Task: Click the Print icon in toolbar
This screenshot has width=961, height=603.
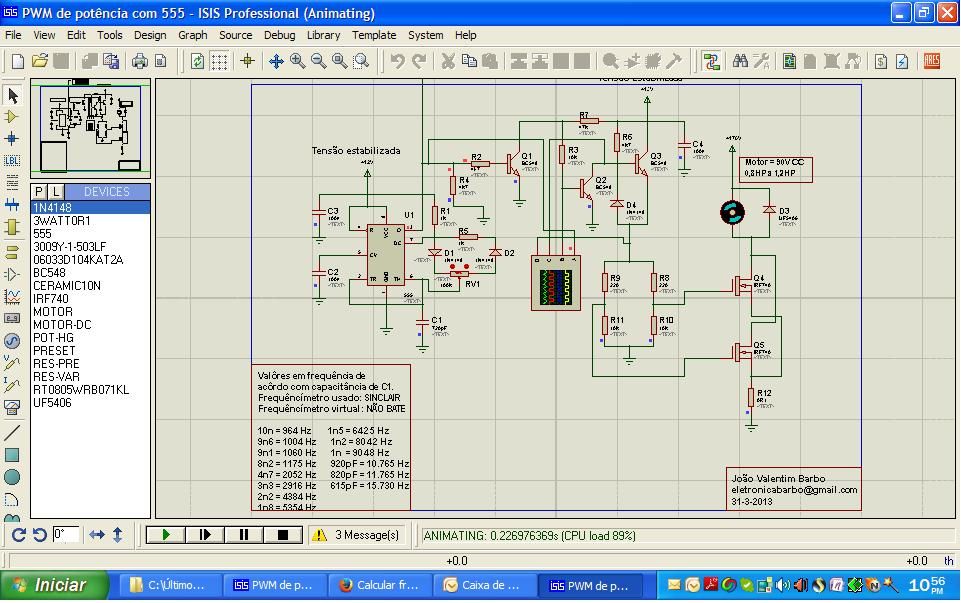Action: click(x=140, y=61)
